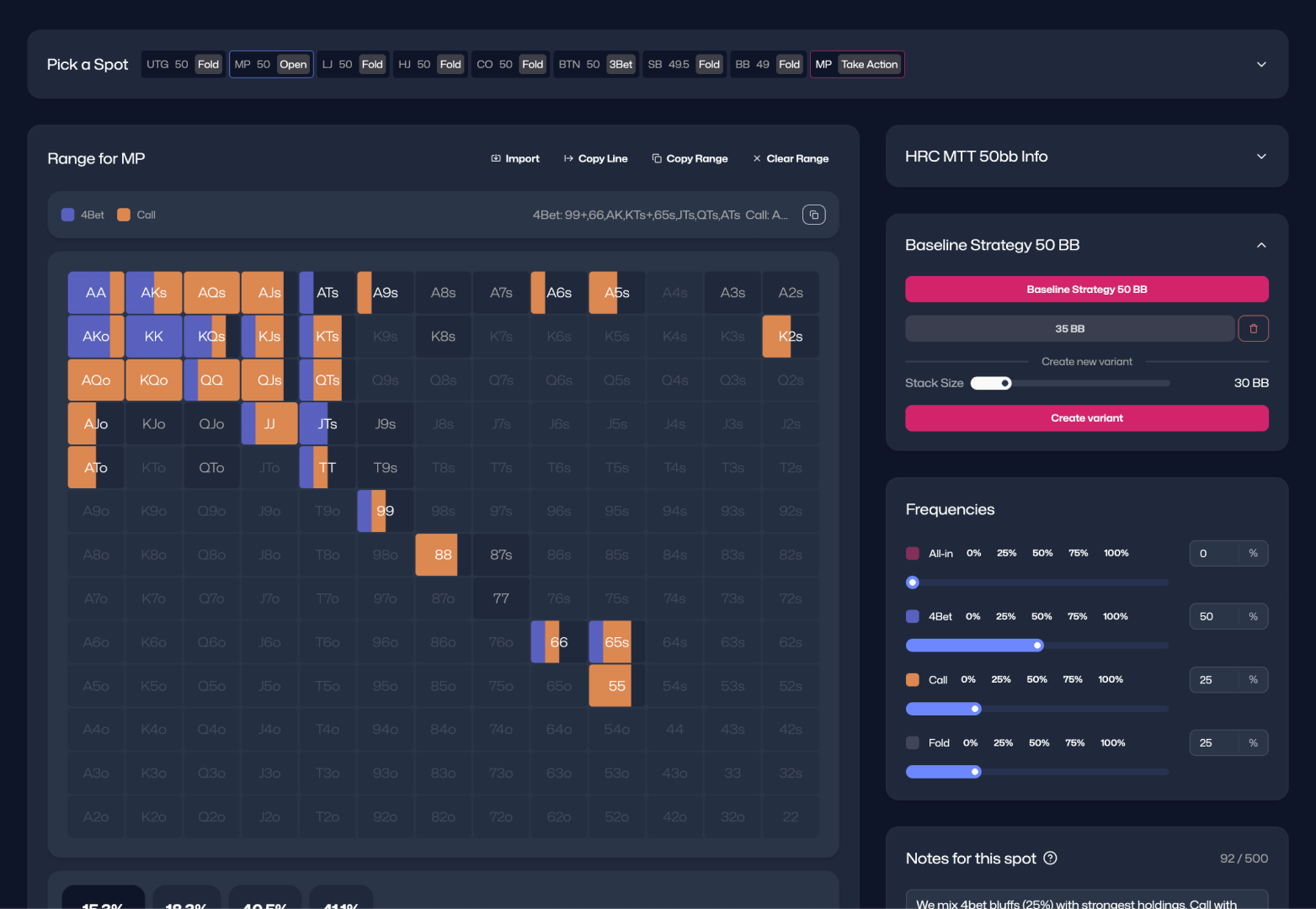This screenshot has width=1316, height=909.
Task: Toggle the Fold action checkbox
Action: point(912,743)
